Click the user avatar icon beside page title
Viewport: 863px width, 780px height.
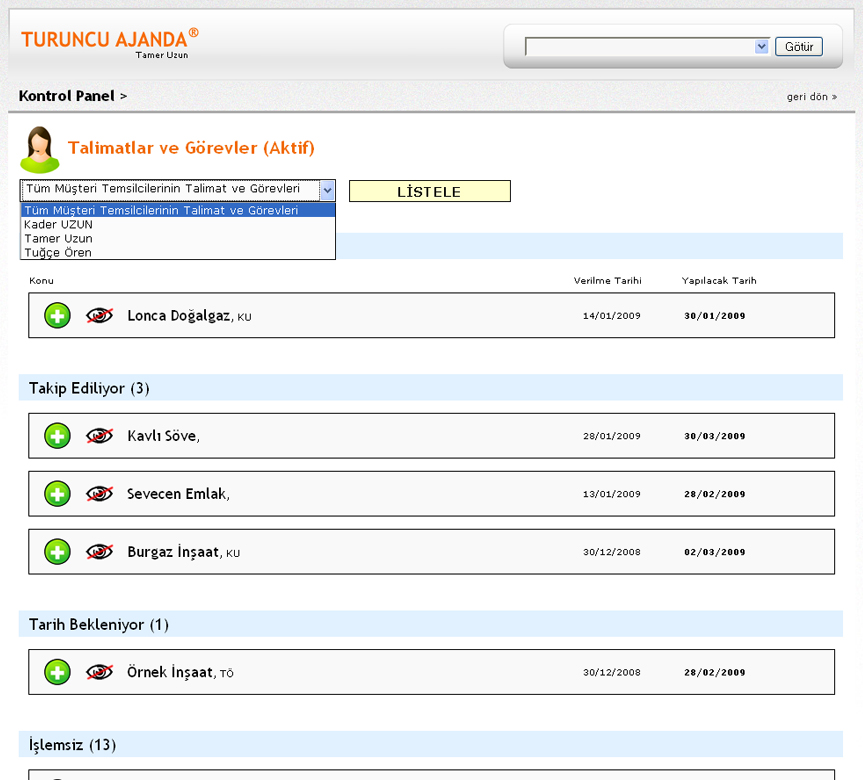click(x=39, y=149)
